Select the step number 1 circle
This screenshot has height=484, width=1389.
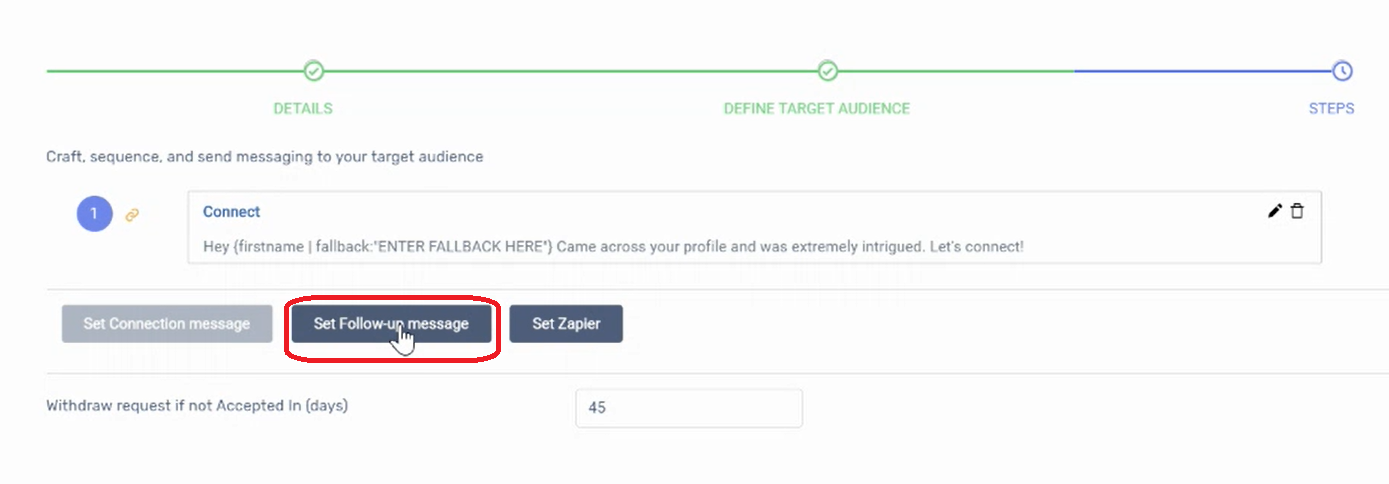[95, 213]
